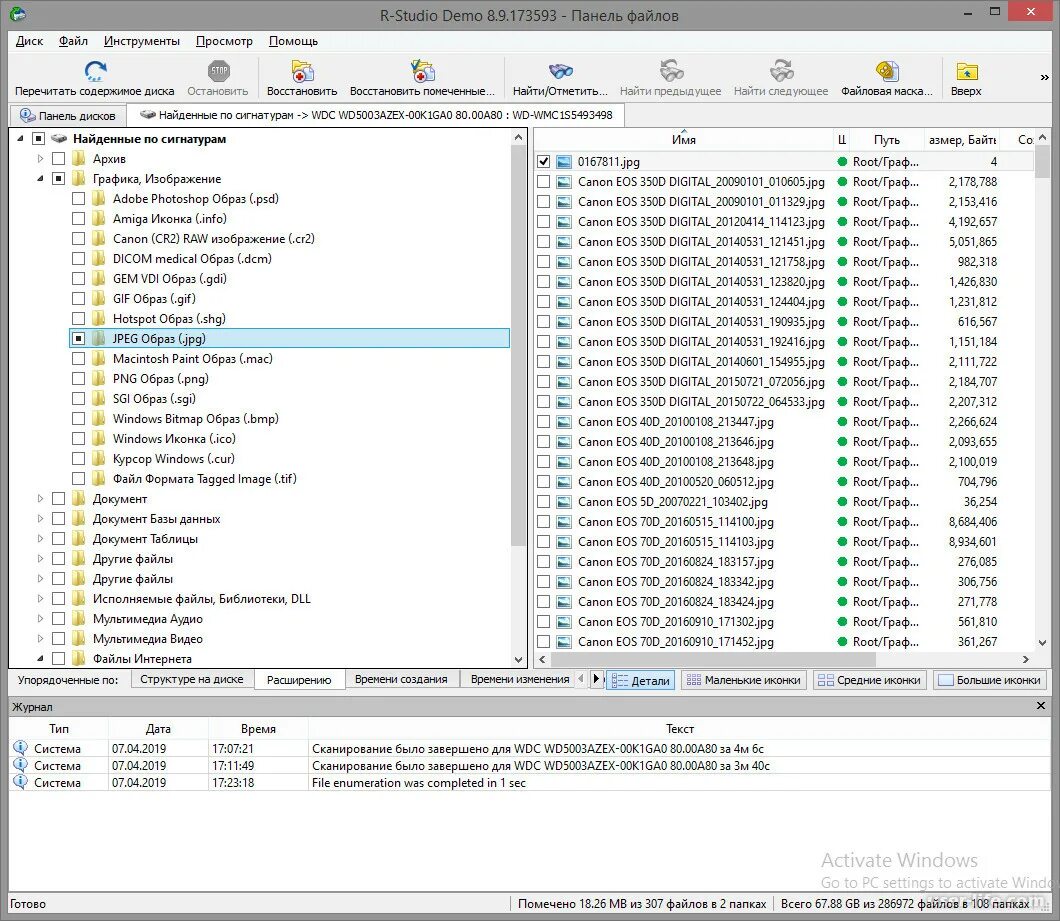The image size is (1060, 921).
Task: Tick the Документ folder checkbox
Action: click(59, 499)
